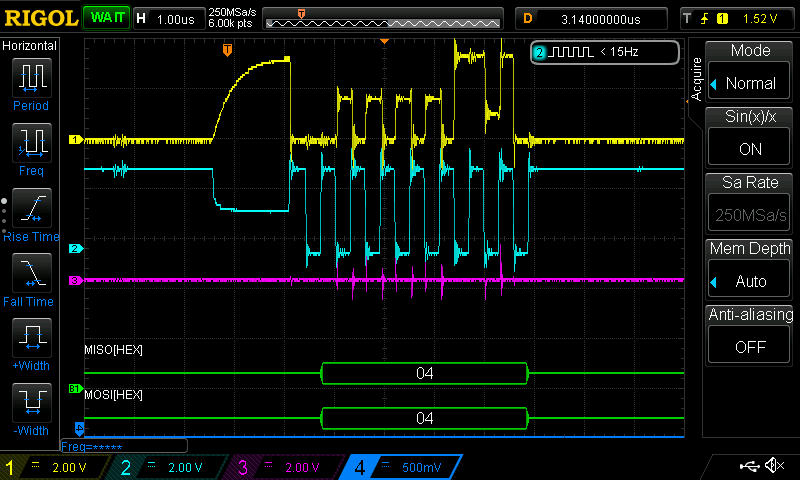Click the channel 1 ground marker
Viewport: 800px width, 480px height.
(76, 139)
